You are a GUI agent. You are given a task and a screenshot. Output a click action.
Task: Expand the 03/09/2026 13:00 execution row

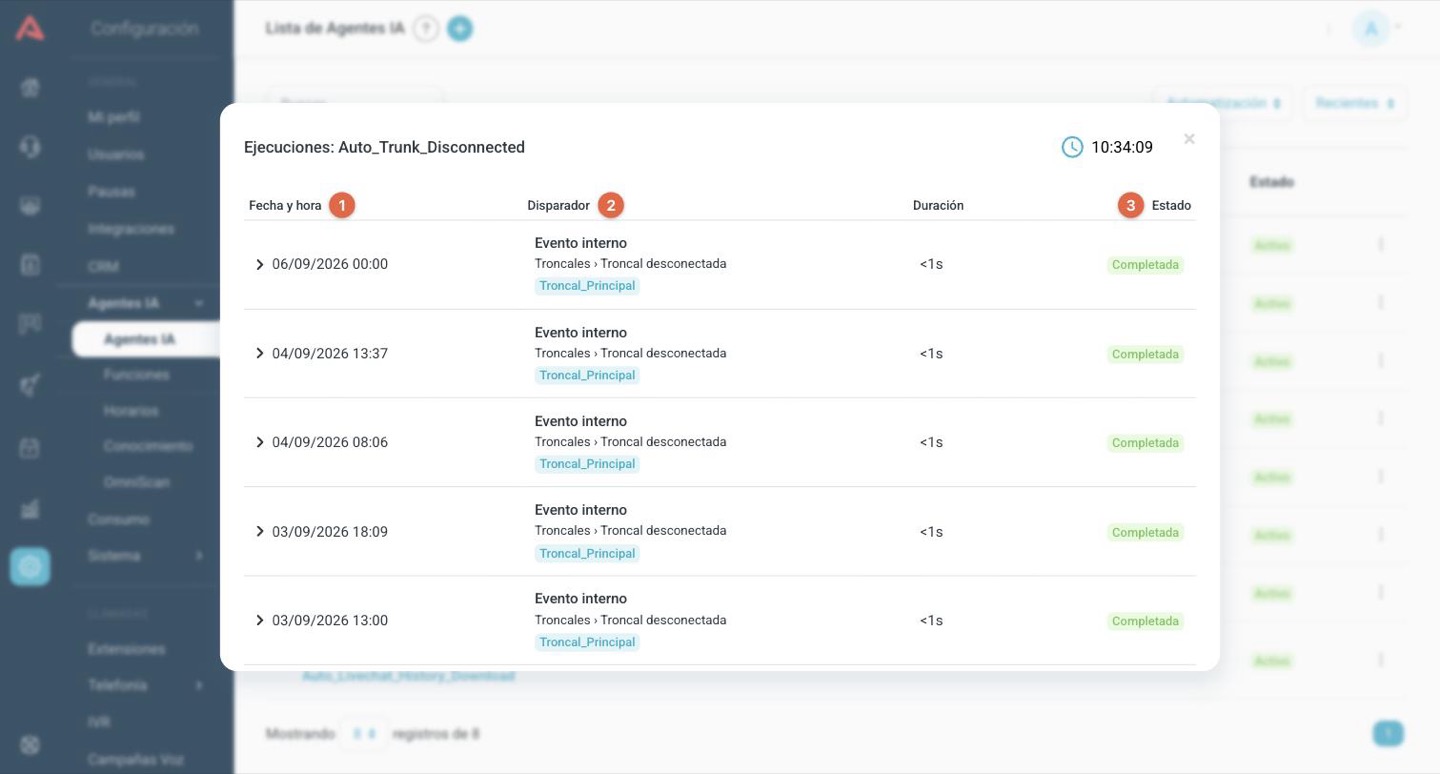[260, 621]
